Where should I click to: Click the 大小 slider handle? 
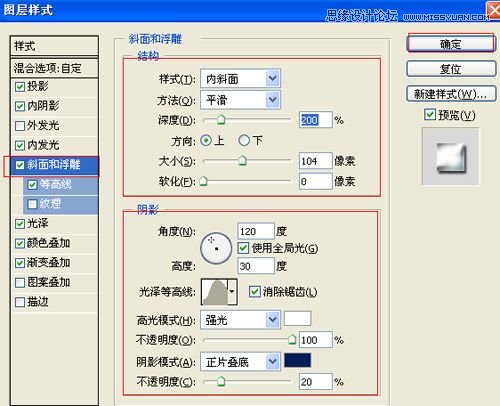coord(242,161)
